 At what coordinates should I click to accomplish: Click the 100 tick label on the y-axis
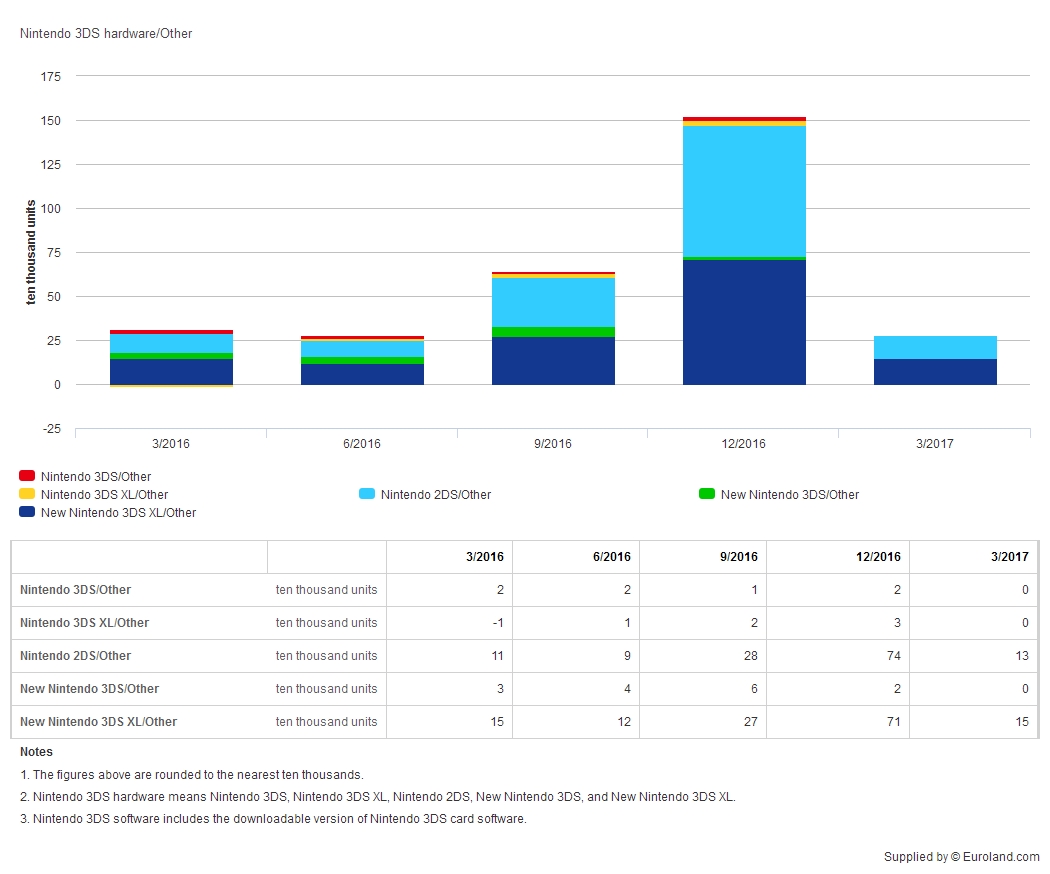click(51, 208)
